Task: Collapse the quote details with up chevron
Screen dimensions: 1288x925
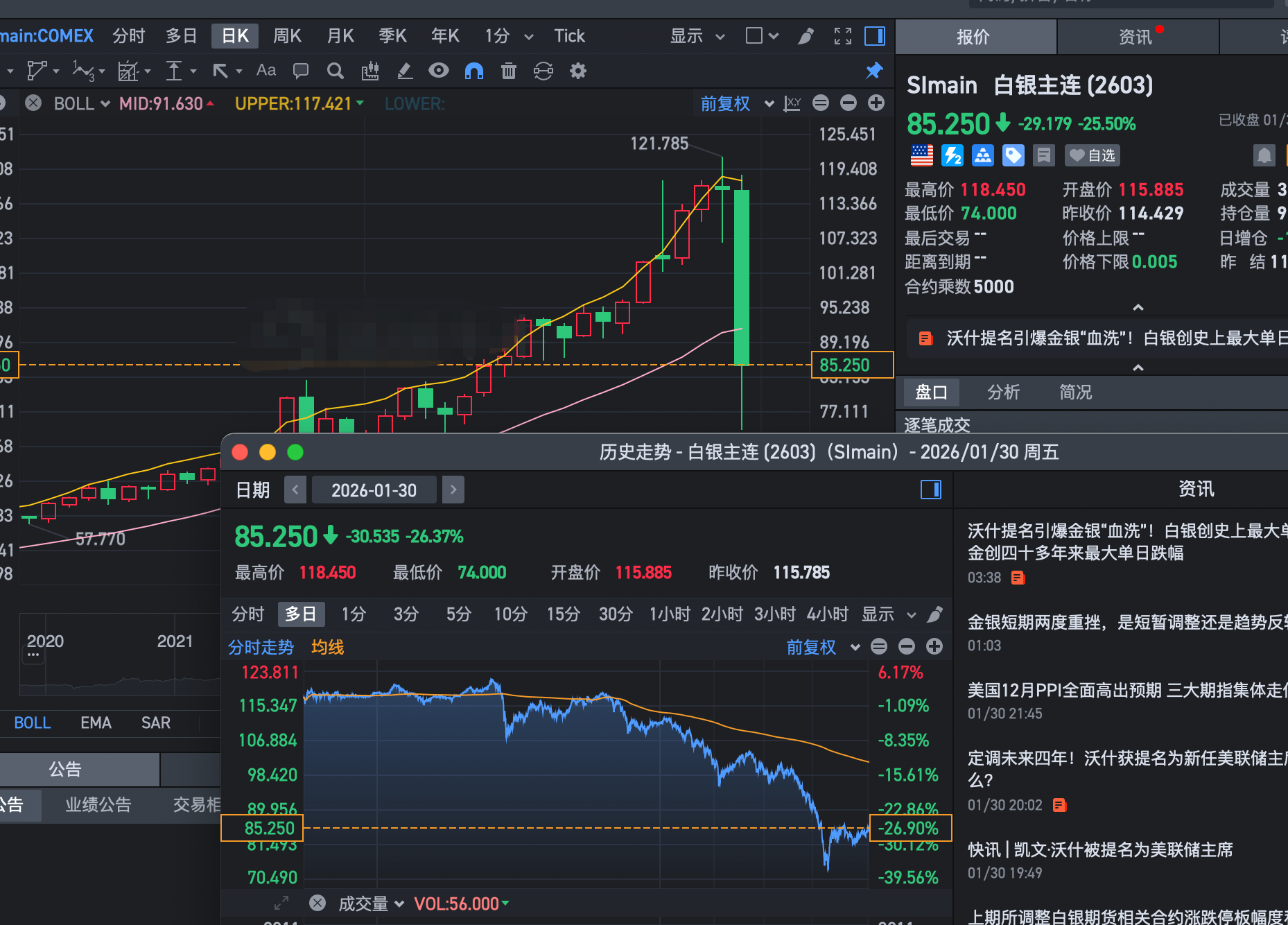Action: (1138, 307)
